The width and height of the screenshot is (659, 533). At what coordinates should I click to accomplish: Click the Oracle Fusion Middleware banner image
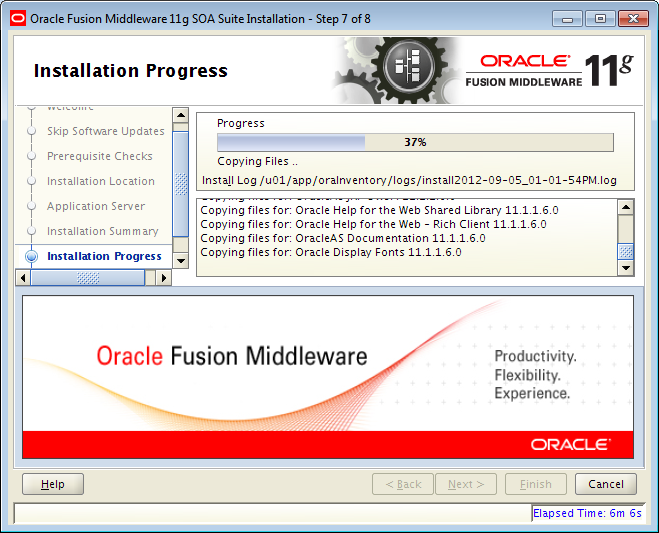point(328,377)
